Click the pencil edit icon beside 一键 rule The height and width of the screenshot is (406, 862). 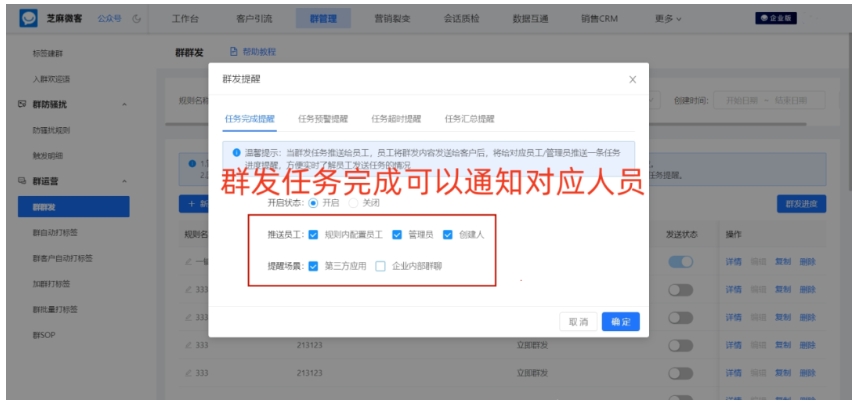[x=189, y=262]
